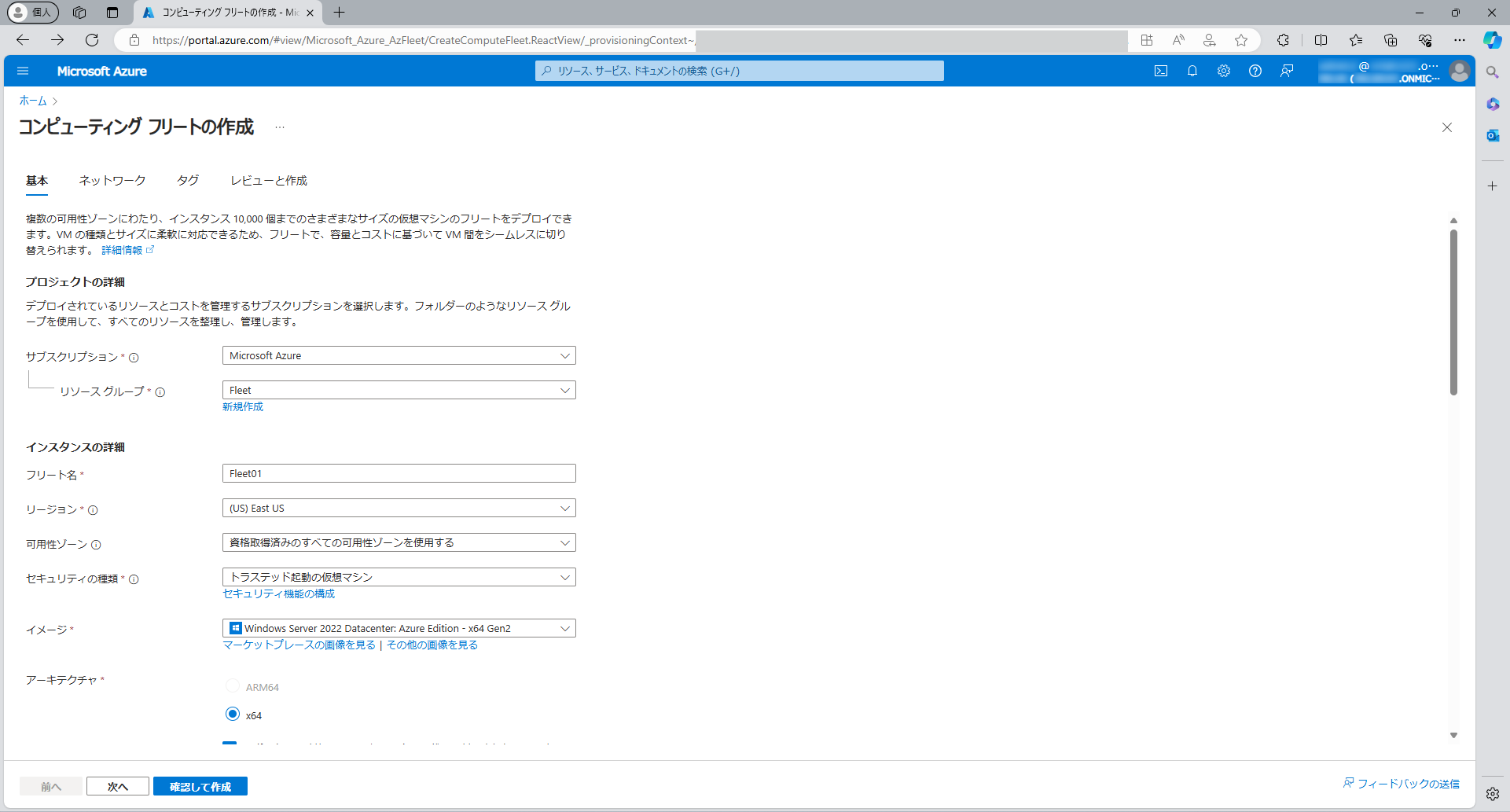Open the browser profile 個人 button
This screenshot has width=1510, height=812.
point(33,13)
